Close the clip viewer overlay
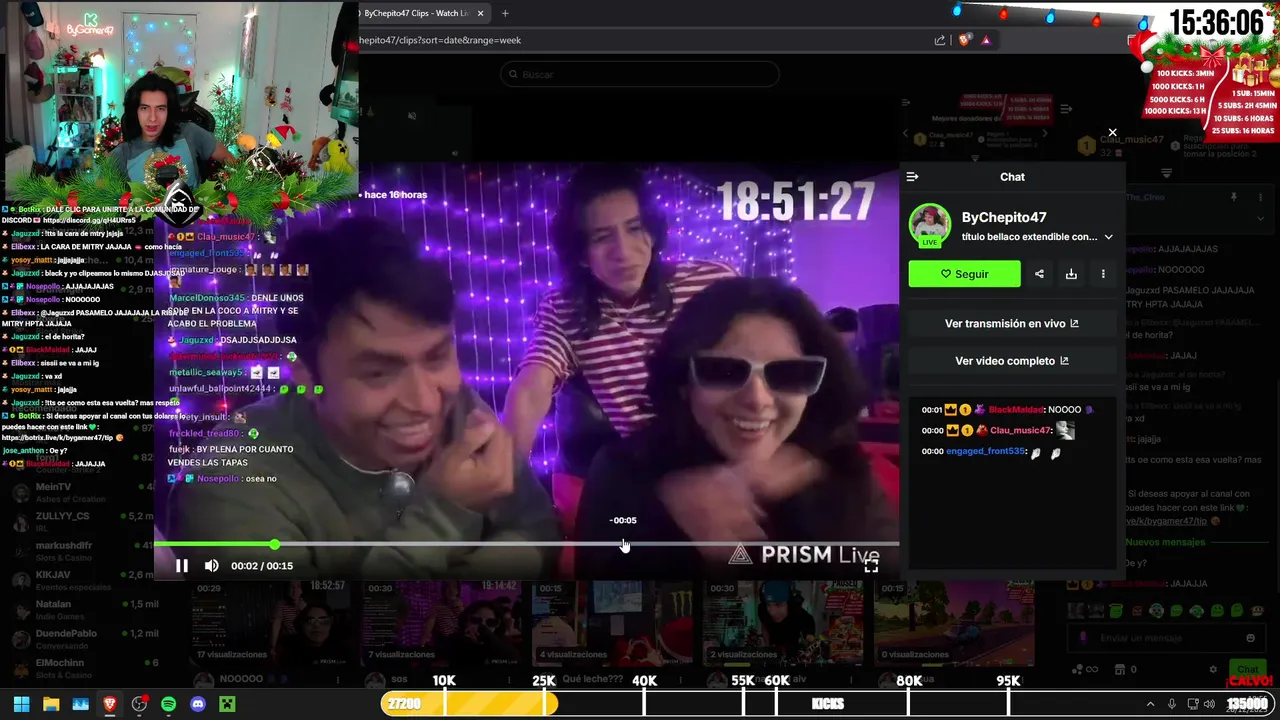 pos(1112,132)
